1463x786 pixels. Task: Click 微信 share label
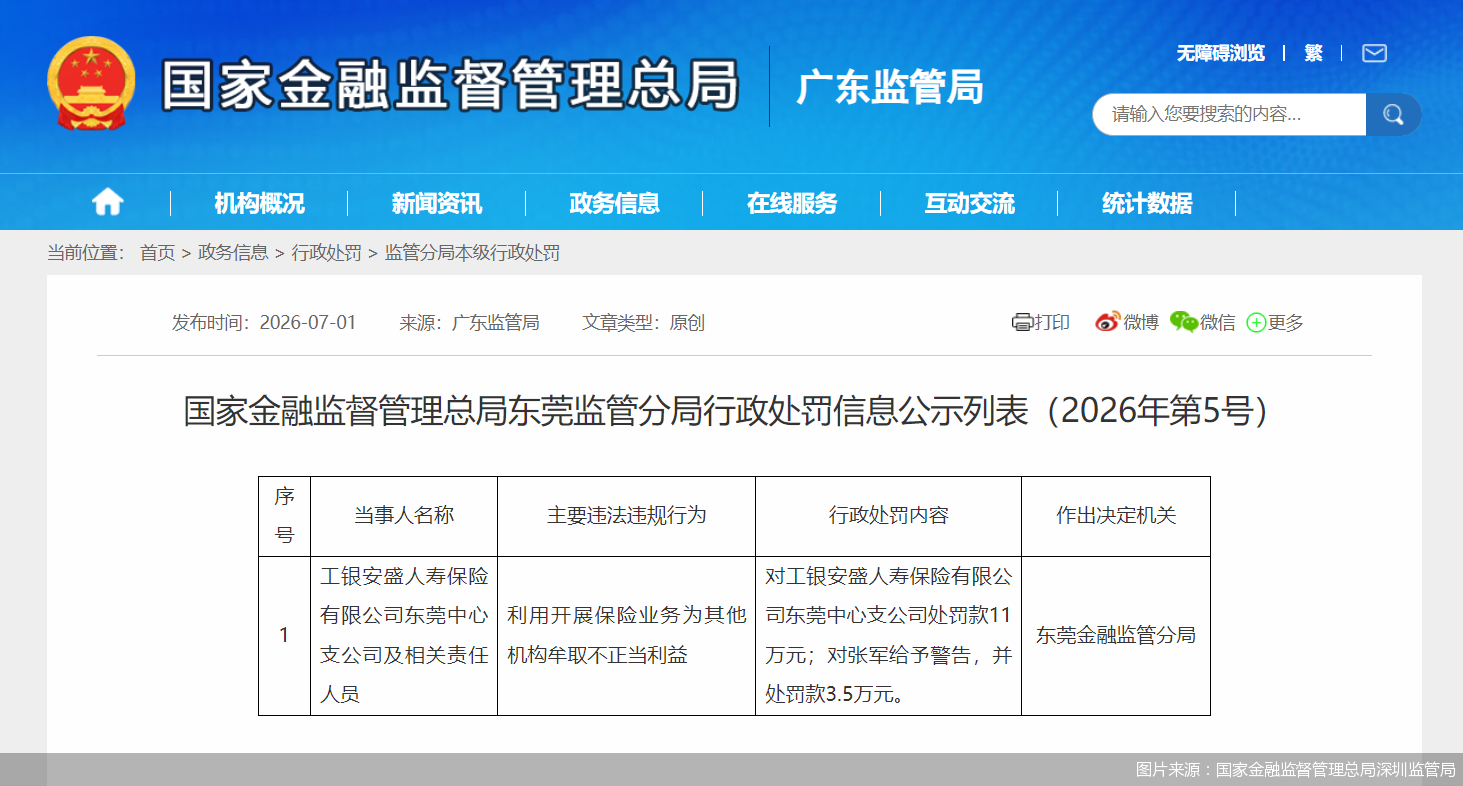click(x=1218, y=322)
